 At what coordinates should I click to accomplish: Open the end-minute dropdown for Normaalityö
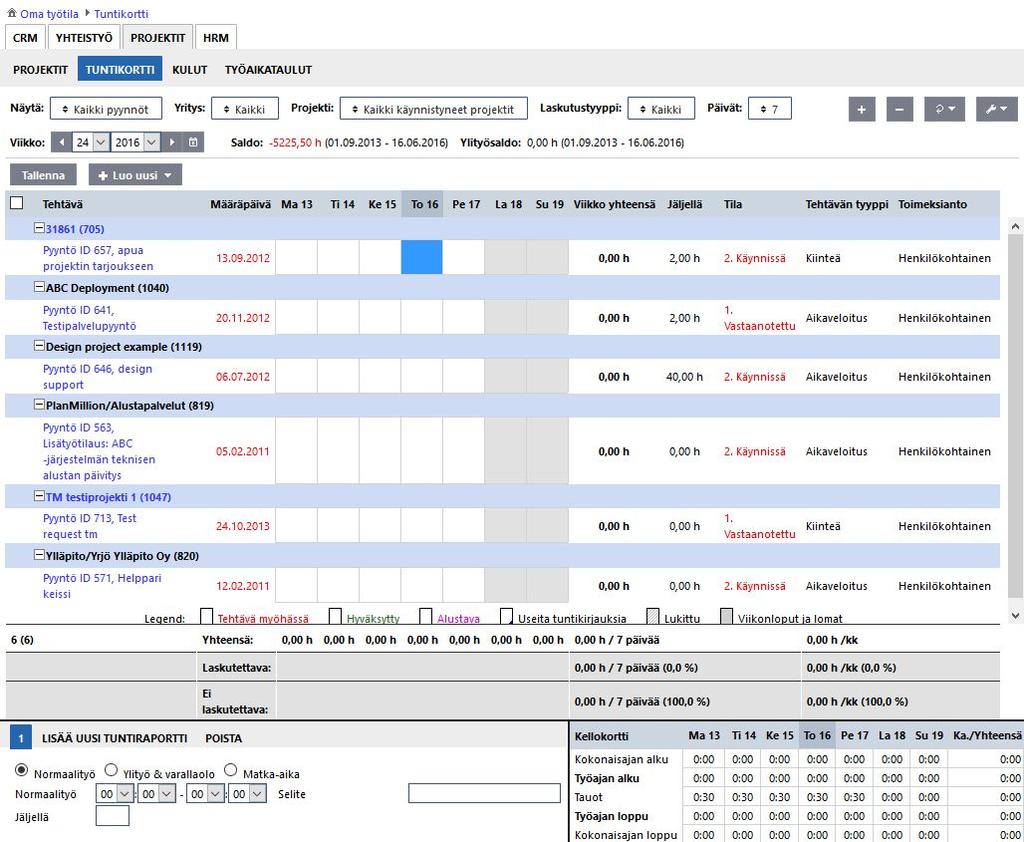[x=248, y=794]
